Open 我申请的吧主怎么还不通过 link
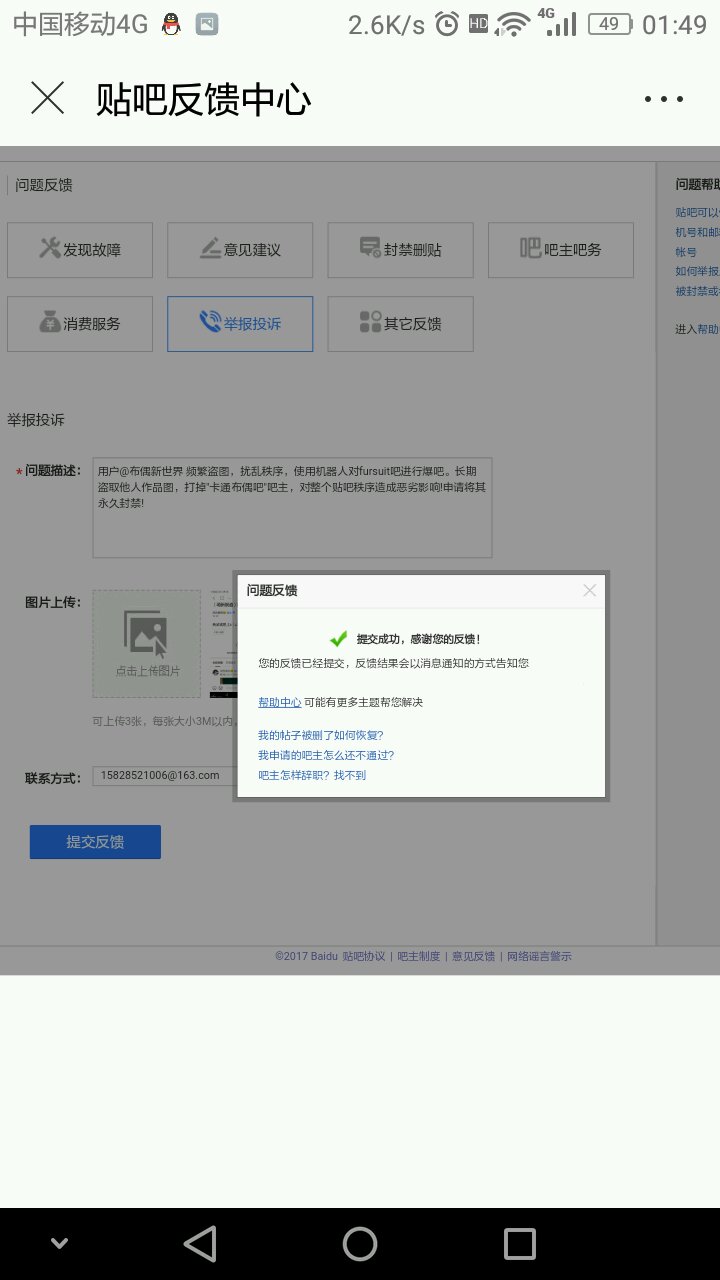 pyautogui.click(x=326, y=756)
